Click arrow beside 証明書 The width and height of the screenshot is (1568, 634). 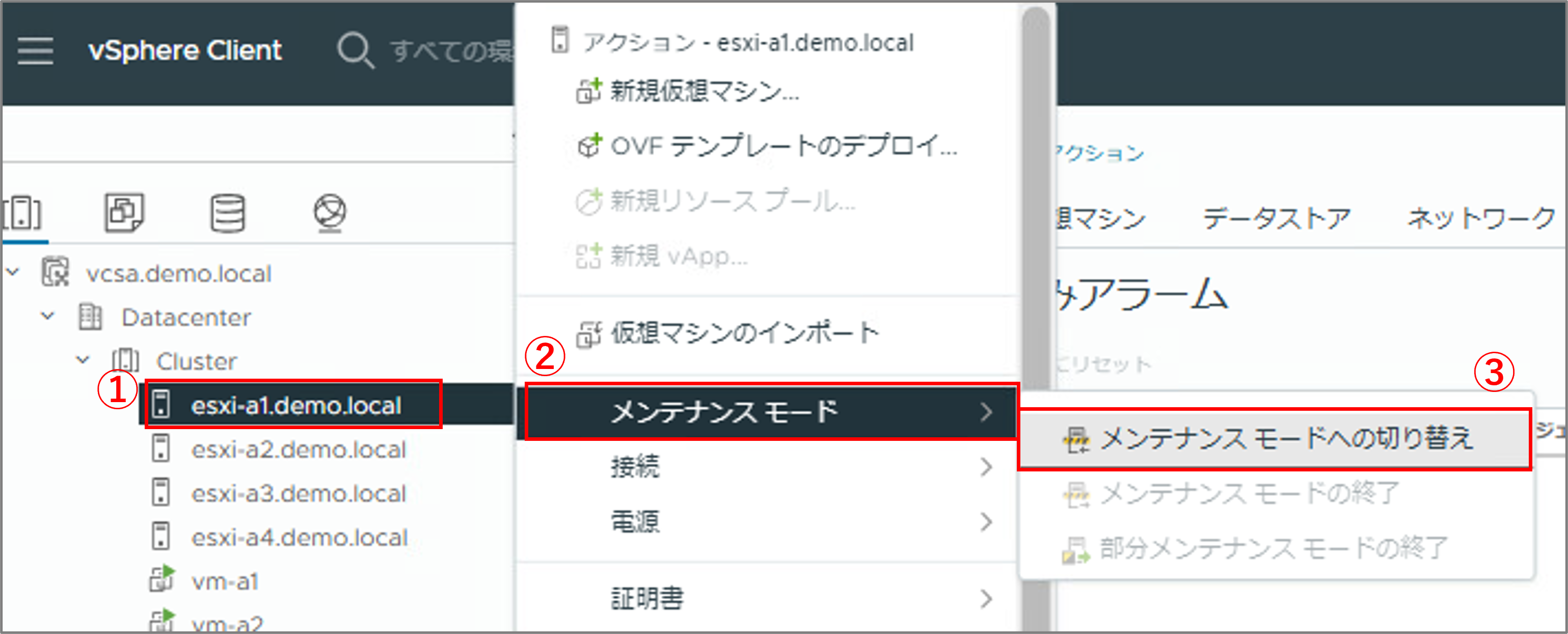[x=987, y=599]
